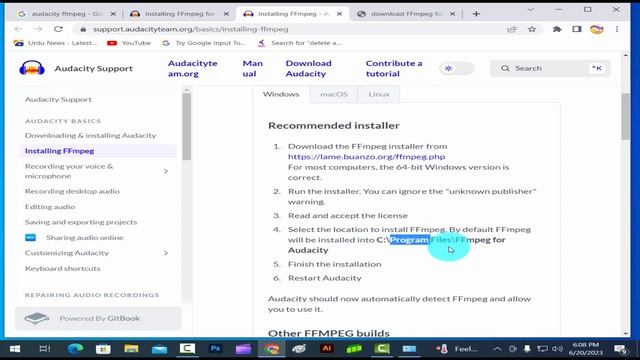Open the extensions puzzle icon
This screenshot has height=360, width=640.
[x=557, y=29]
